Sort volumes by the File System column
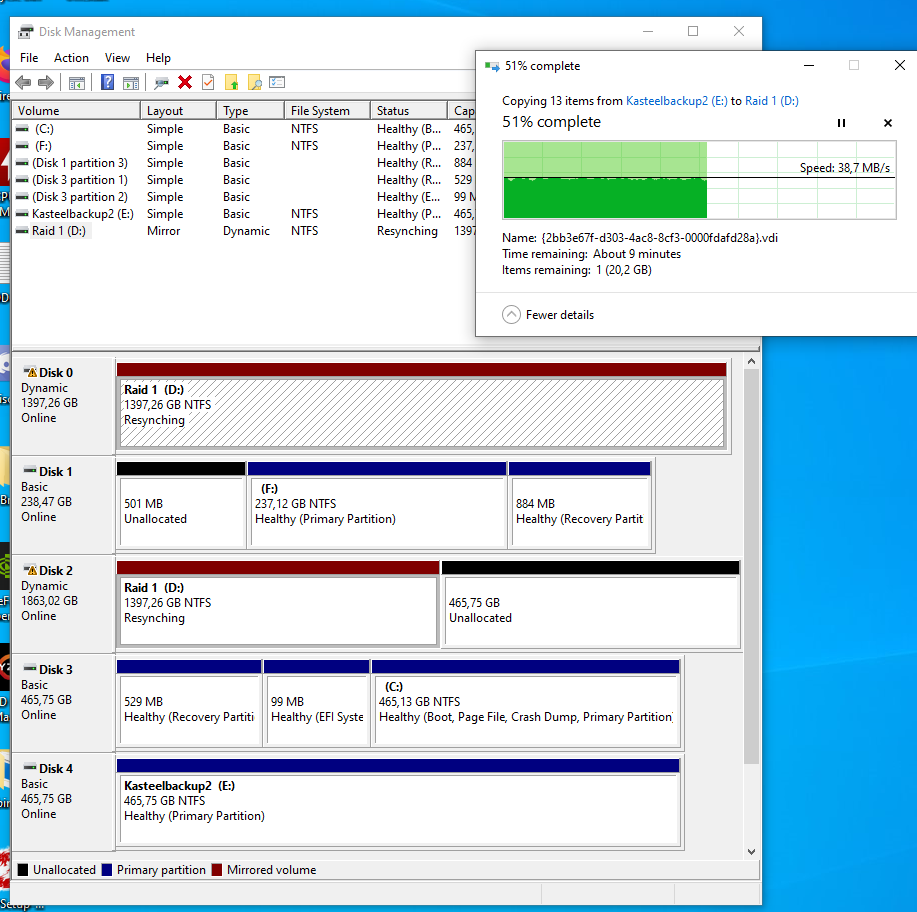Screen dimensions: 917x912 pyautogui.click(x=320, y=111)
